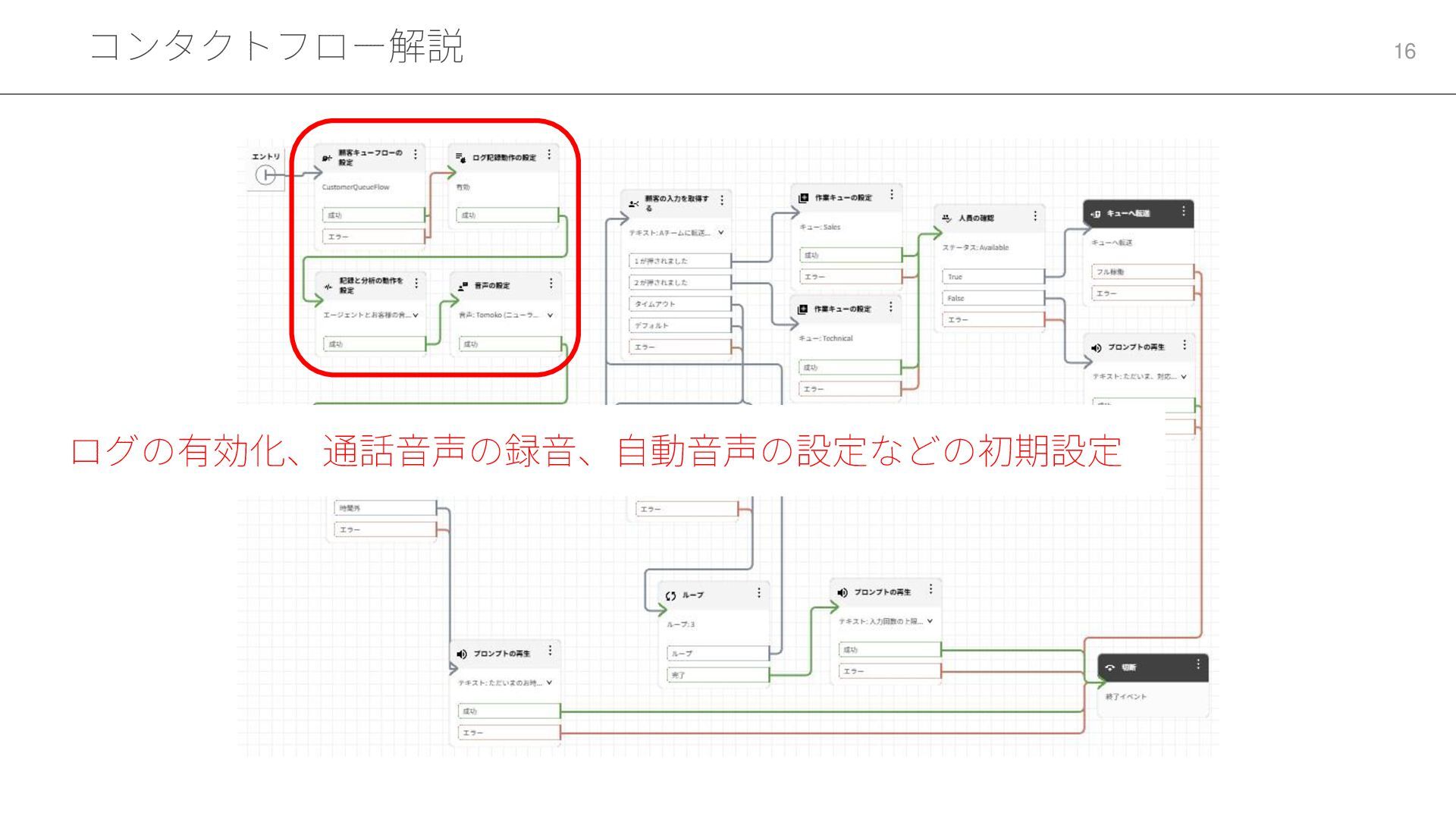Screen dimensions: 1456x819
Task: Click speaker icon of prompt block ただいまのお時
Action: pos(462,654)
